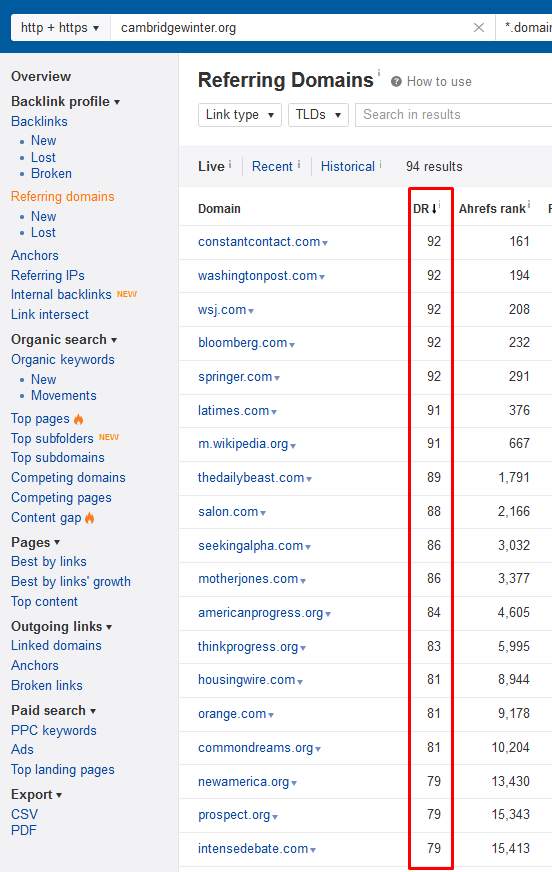
Task: Export results as CSV
Action: 24,814
